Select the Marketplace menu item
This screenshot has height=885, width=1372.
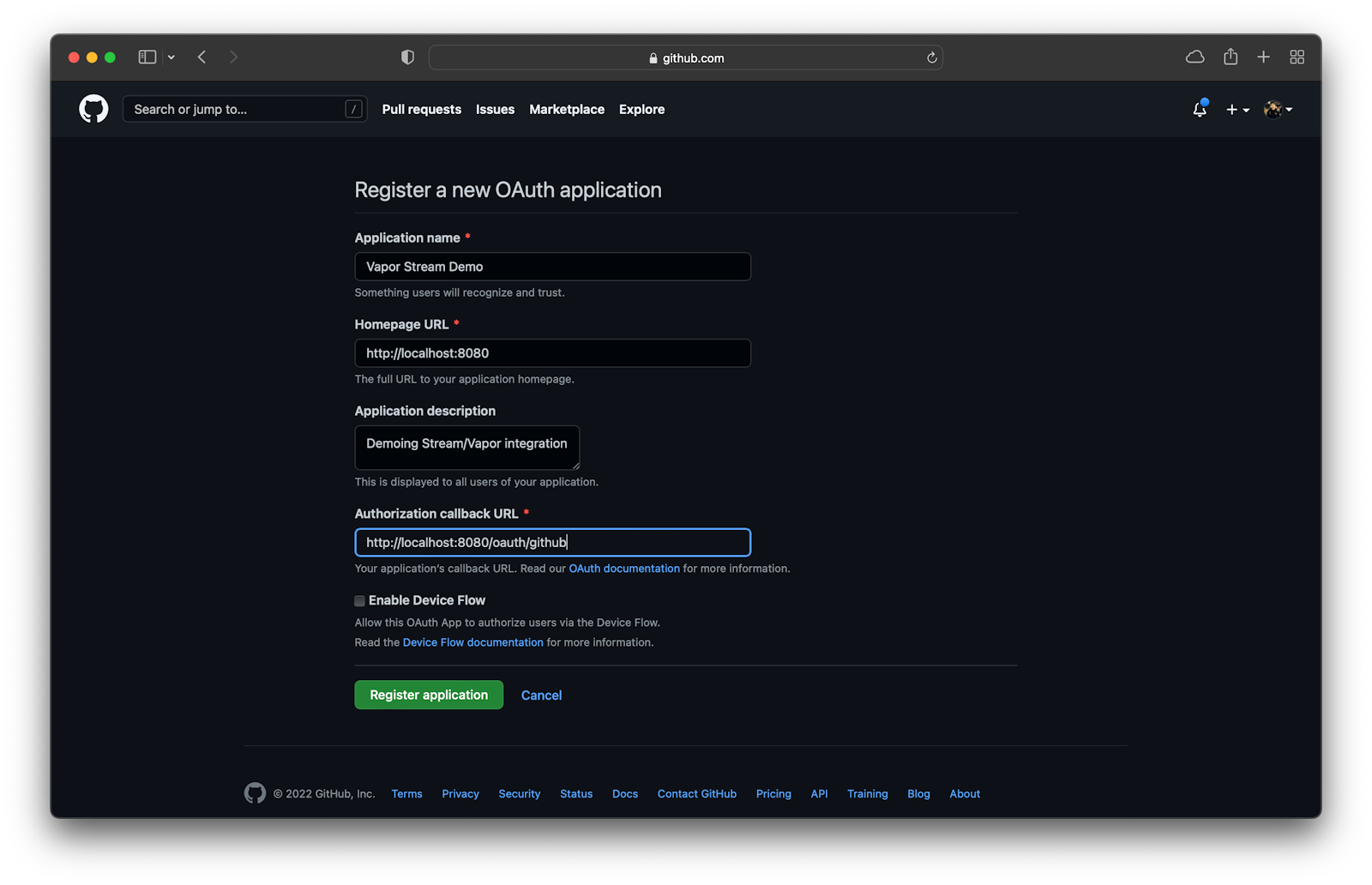coord(566,109)
